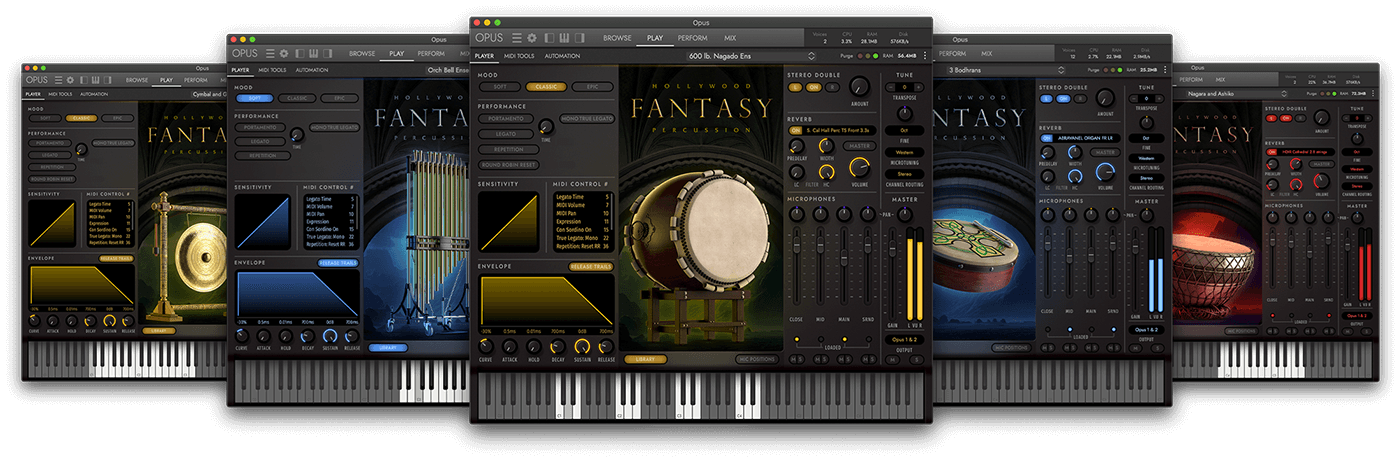
Task: Open the three-dot options menu beside RAM 56.4MB
Action: 925,56
